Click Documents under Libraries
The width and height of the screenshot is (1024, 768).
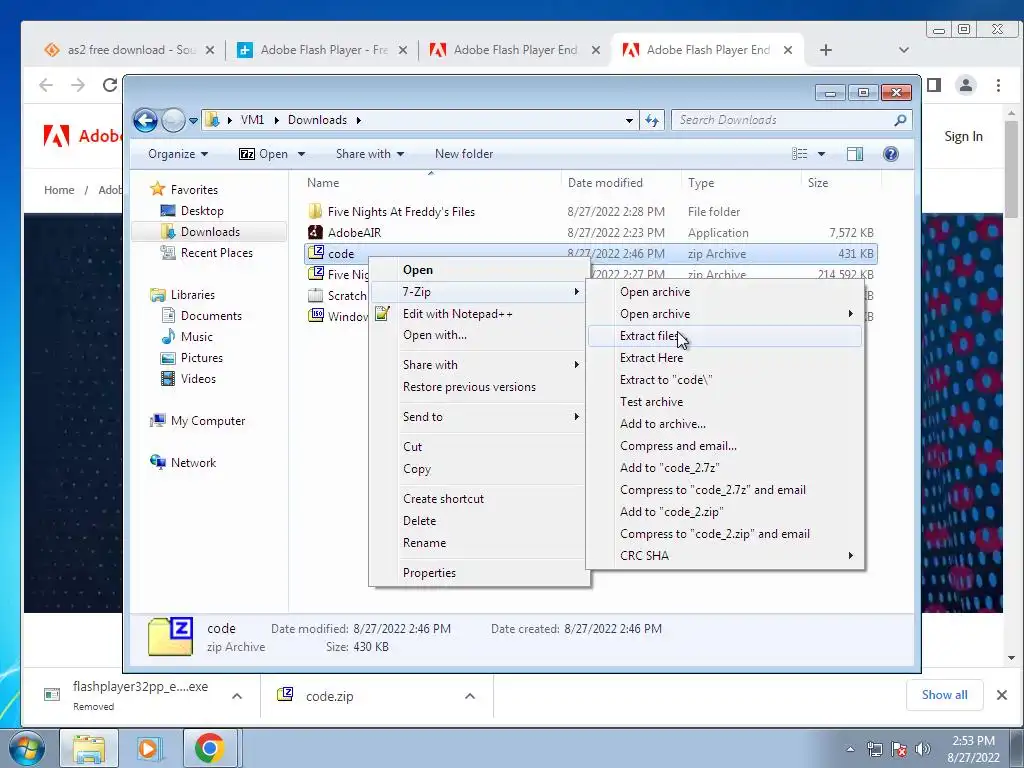[x=211, y=316]
